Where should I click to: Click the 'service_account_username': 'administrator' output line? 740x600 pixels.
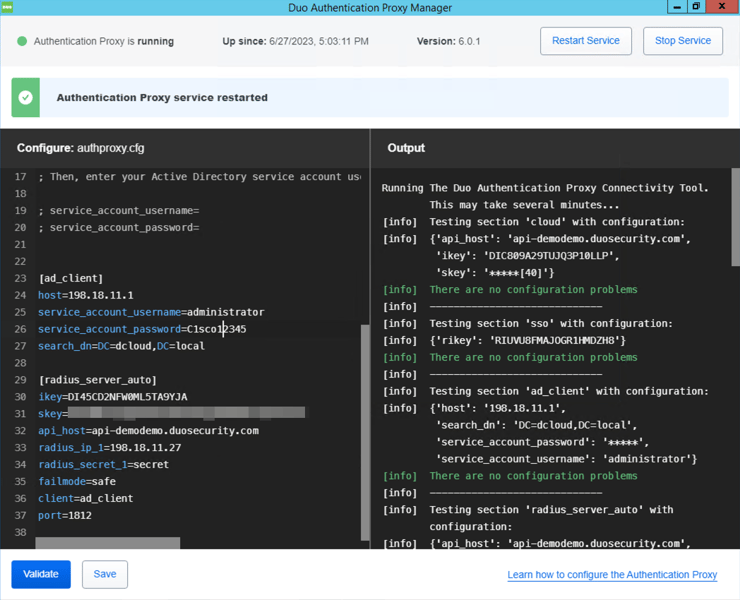click(x=566, y=459)
